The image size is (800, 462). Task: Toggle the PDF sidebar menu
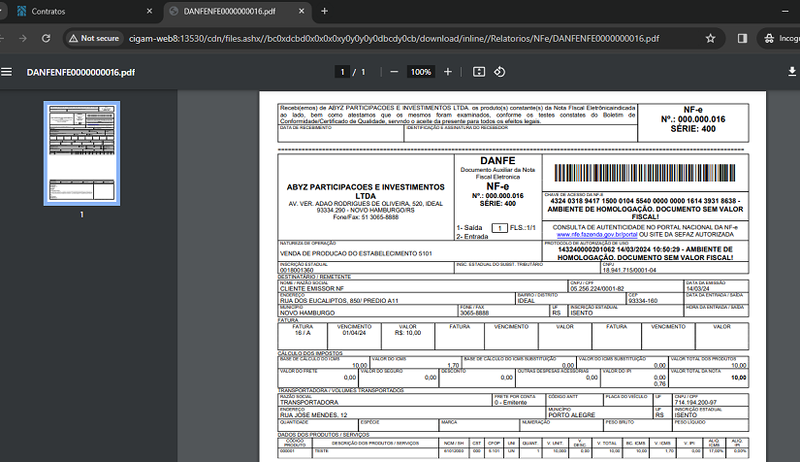click(x=7, y=72)
